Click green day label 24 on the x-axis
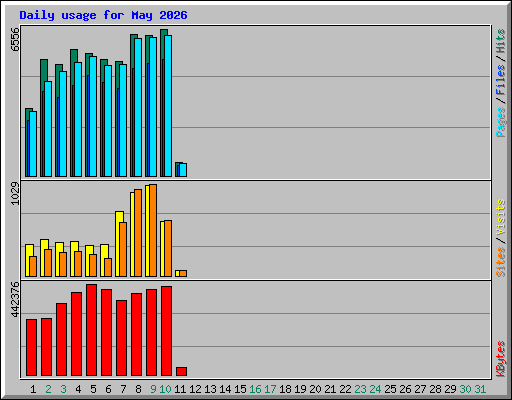This screenshot has height=400, width=512. [x=375, y=389]
